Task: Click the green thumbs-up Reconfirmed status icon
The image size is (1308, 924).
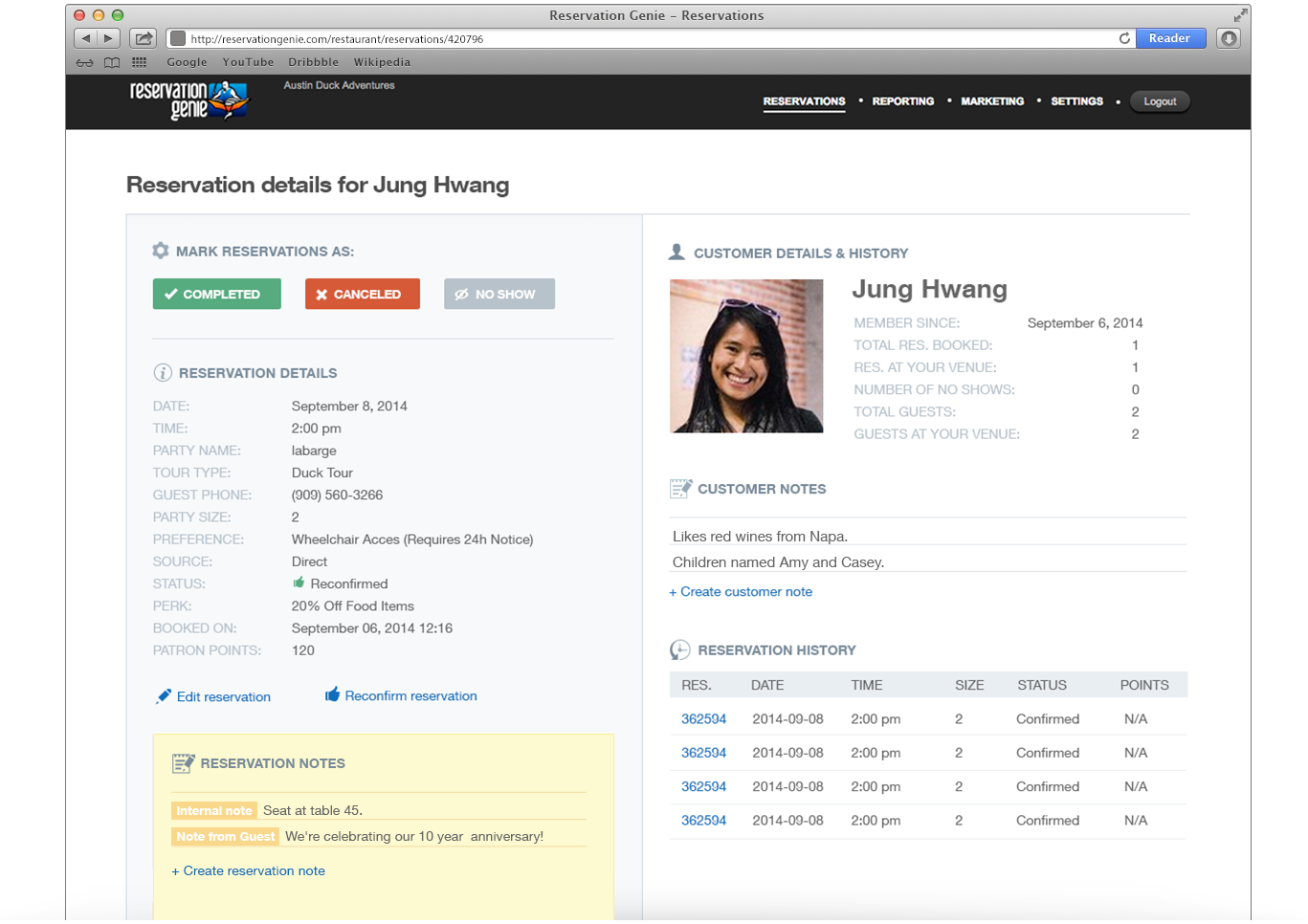Action: point(299,583)
